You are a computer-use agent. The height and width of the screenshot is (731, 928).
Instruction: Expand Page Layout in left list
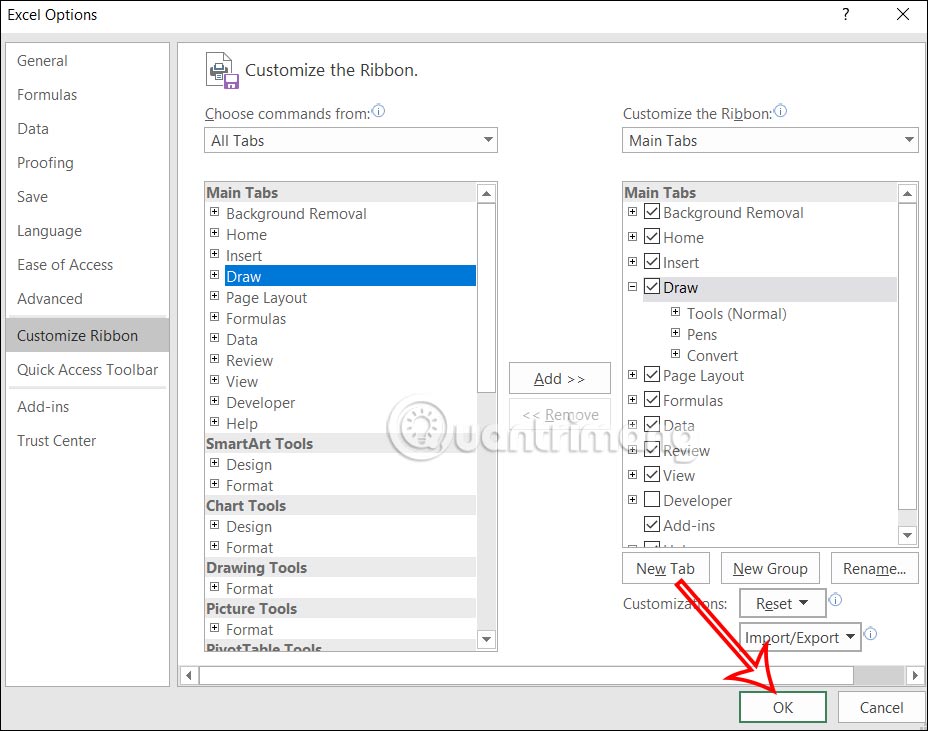(x=214, y=295)
